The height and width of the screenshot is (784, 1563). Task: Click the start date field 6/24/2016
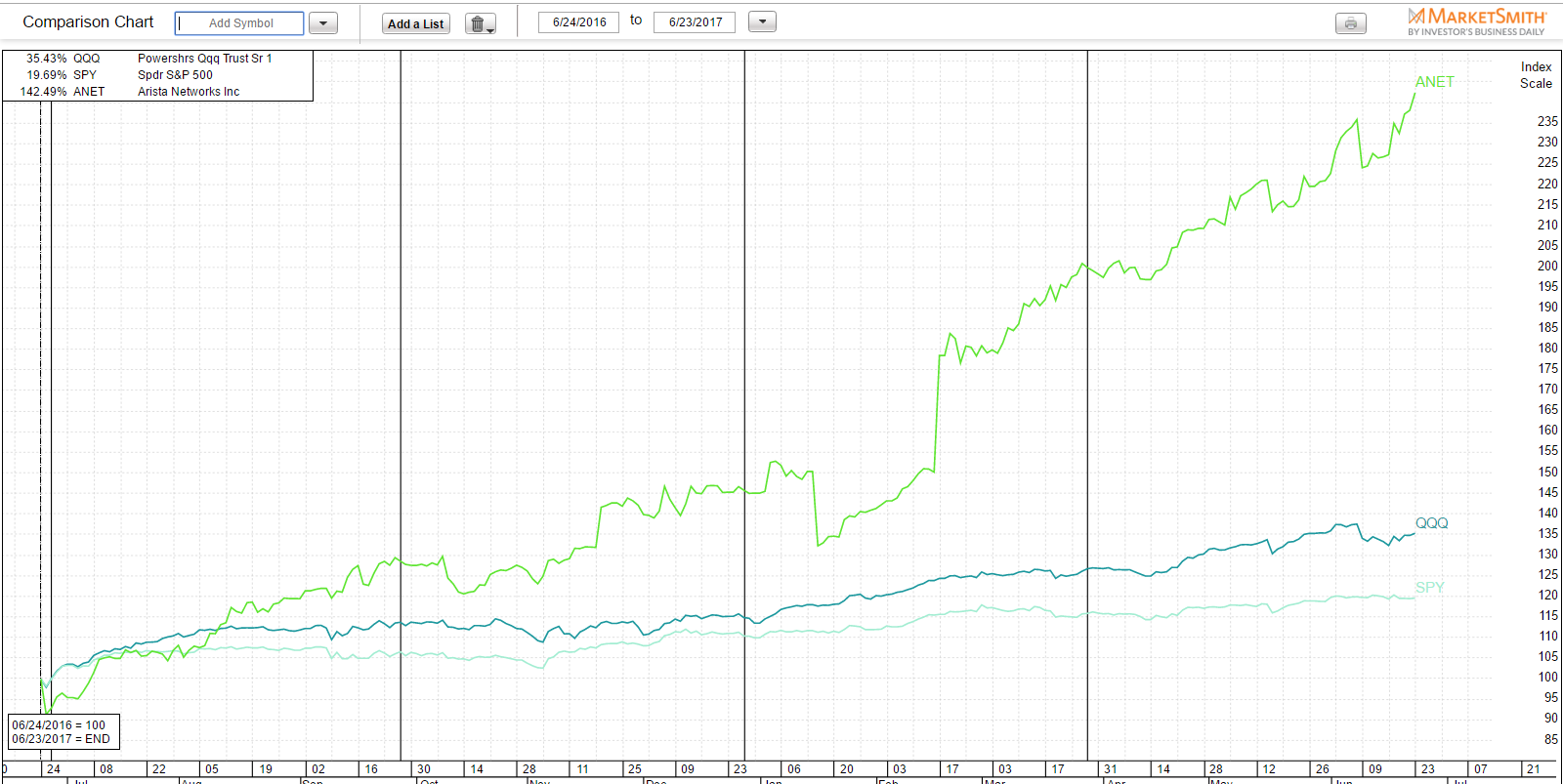pos(578,22)
